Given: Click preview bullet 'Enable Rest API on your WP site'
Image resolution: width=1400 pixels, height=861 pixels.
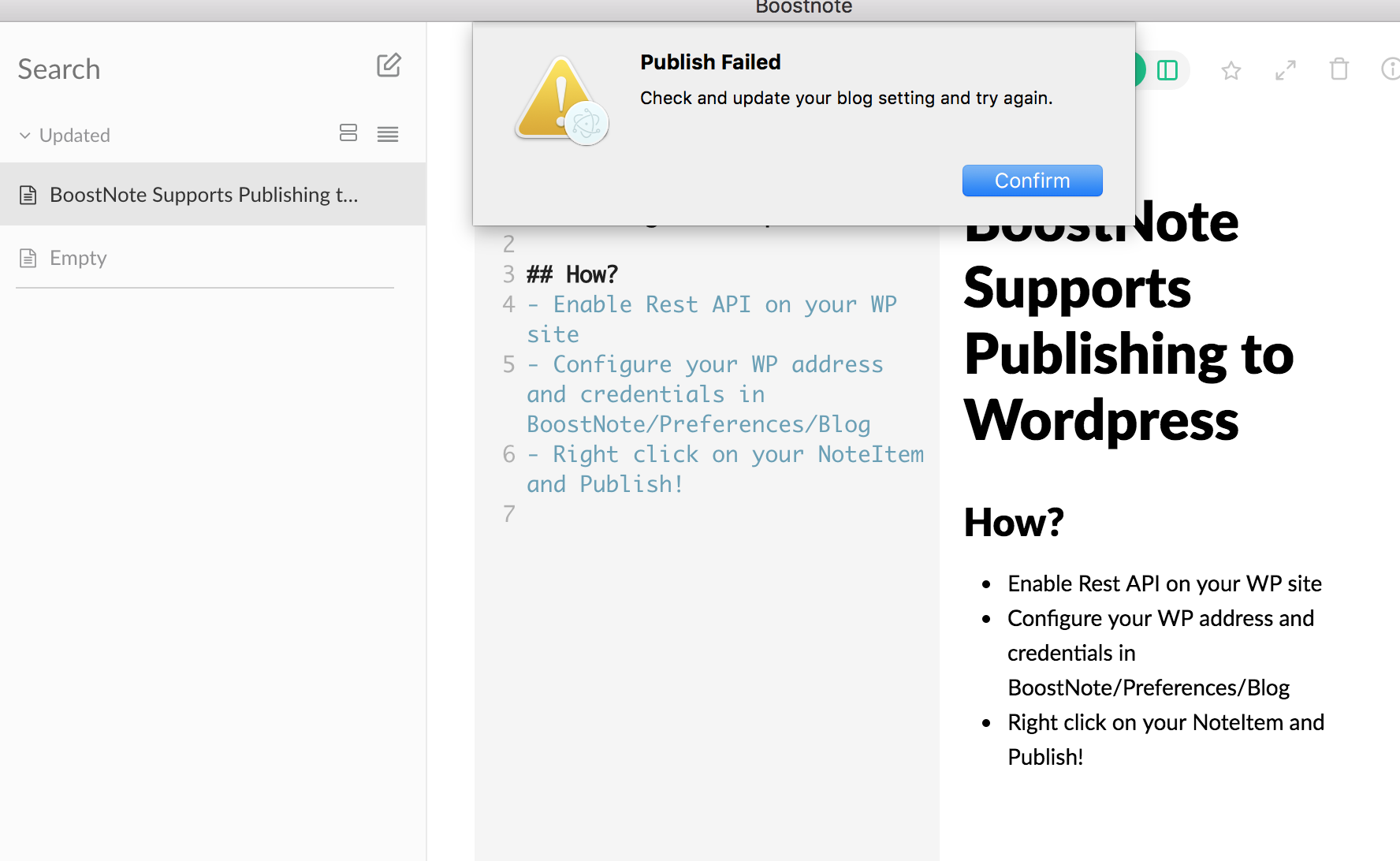Looking at the screenshot, I should point(1164,583).
